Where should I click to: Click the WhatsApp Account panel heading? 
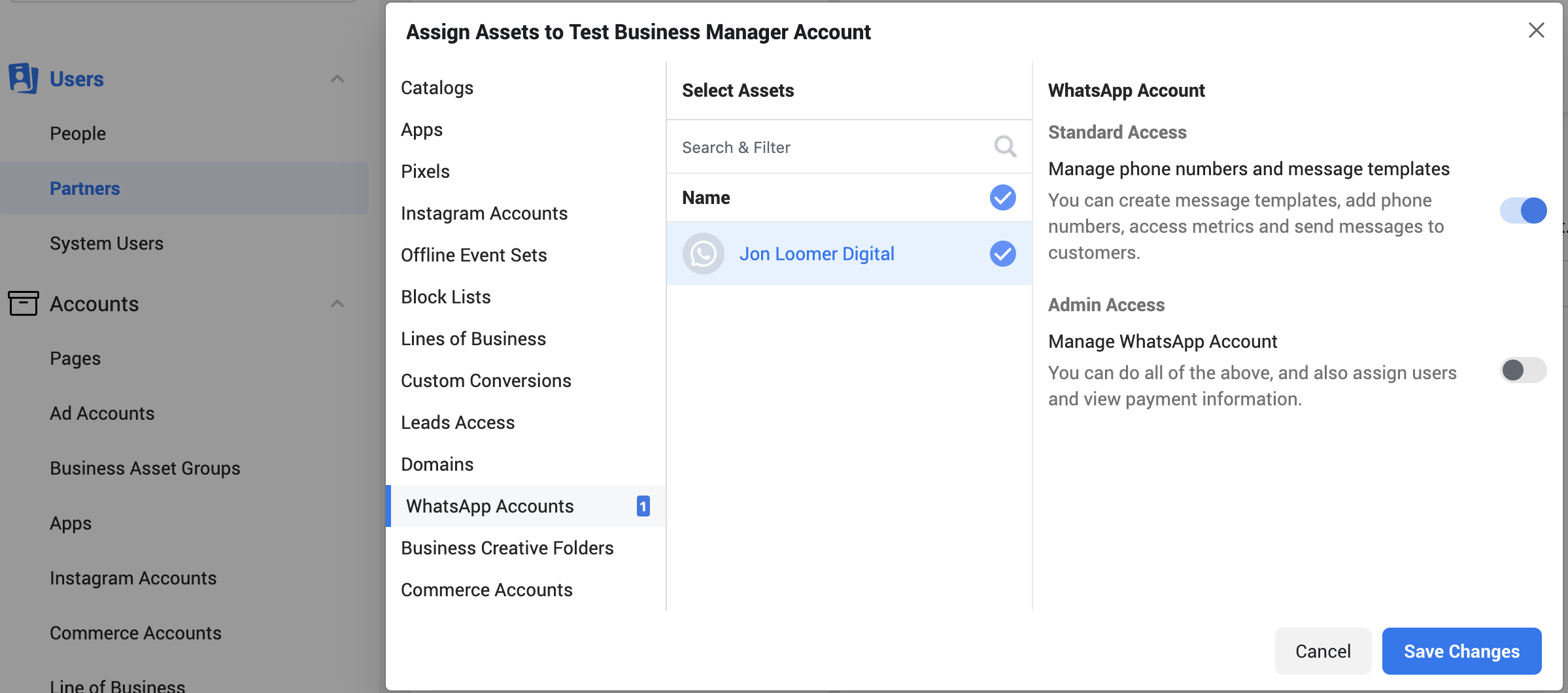point(1126,90)
